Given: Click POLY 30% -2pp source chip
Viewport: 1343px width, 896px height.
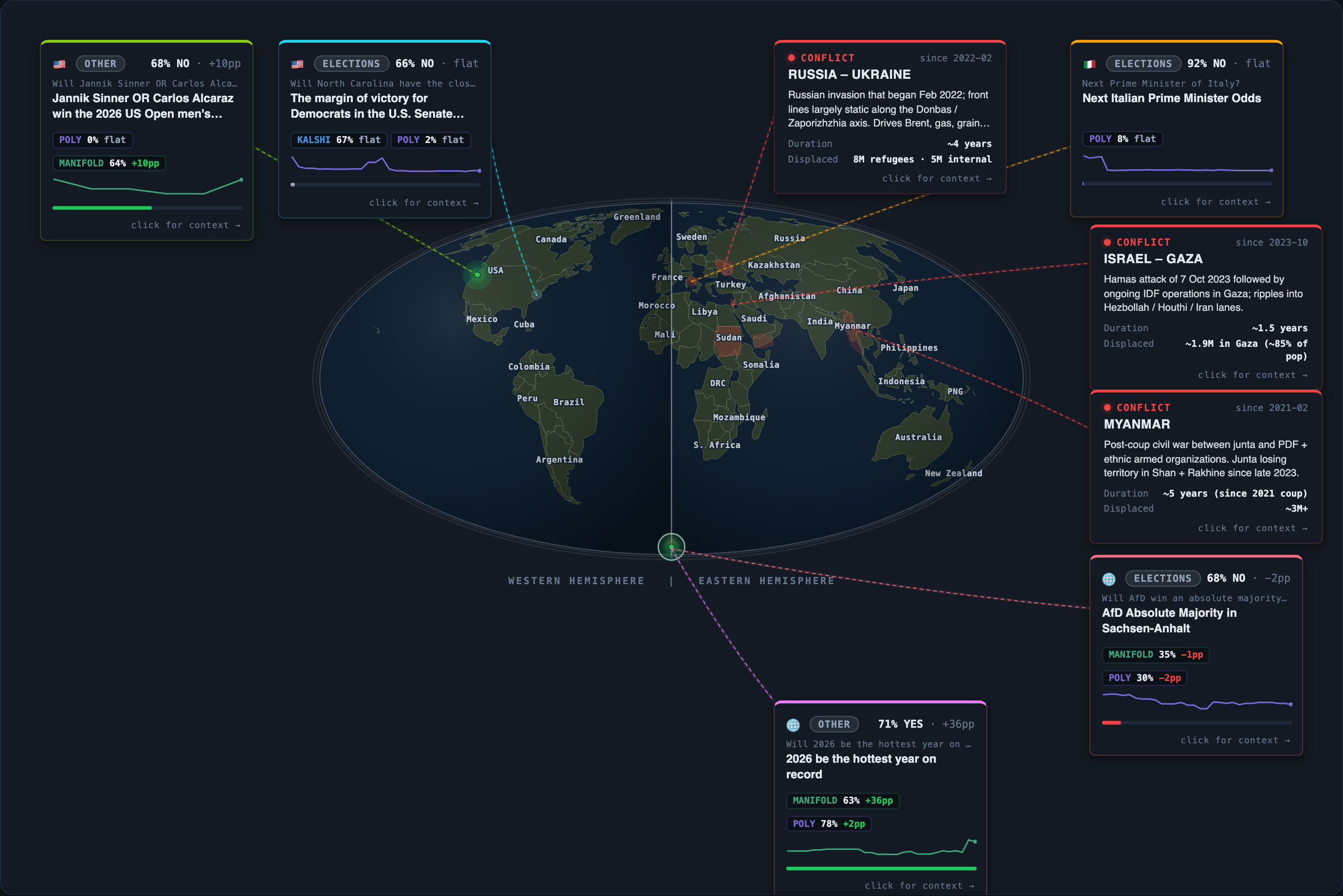Looking at the screenshot, I should [1144, 678].
